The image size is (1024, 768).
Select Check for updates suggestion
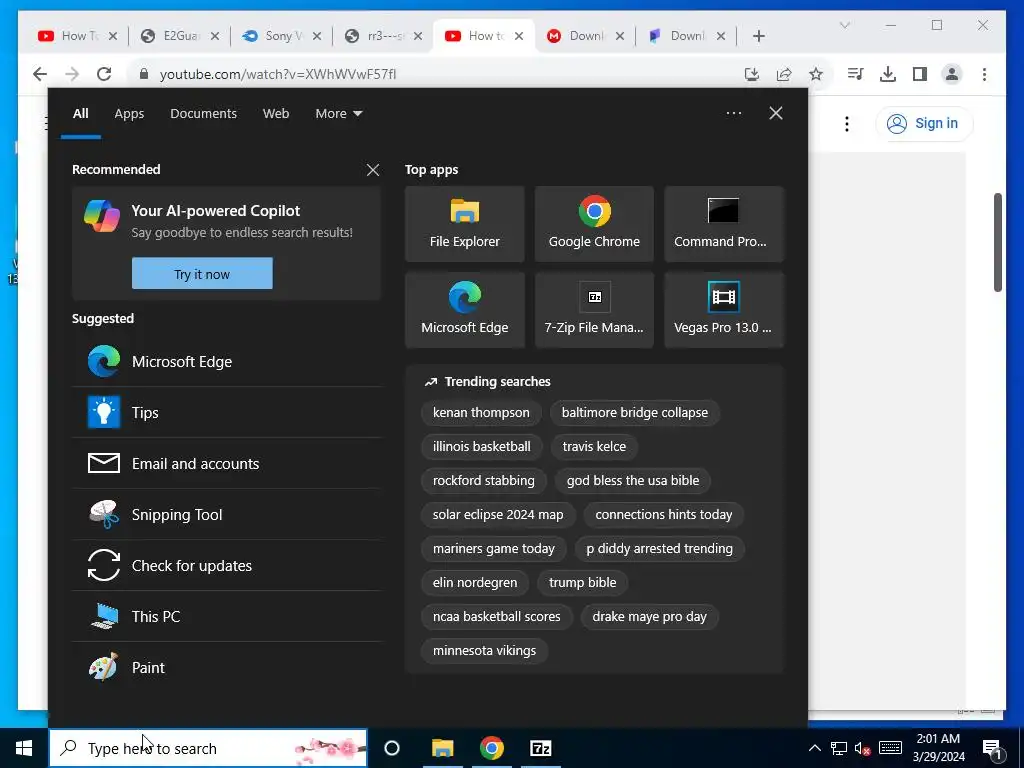[227, 565]
